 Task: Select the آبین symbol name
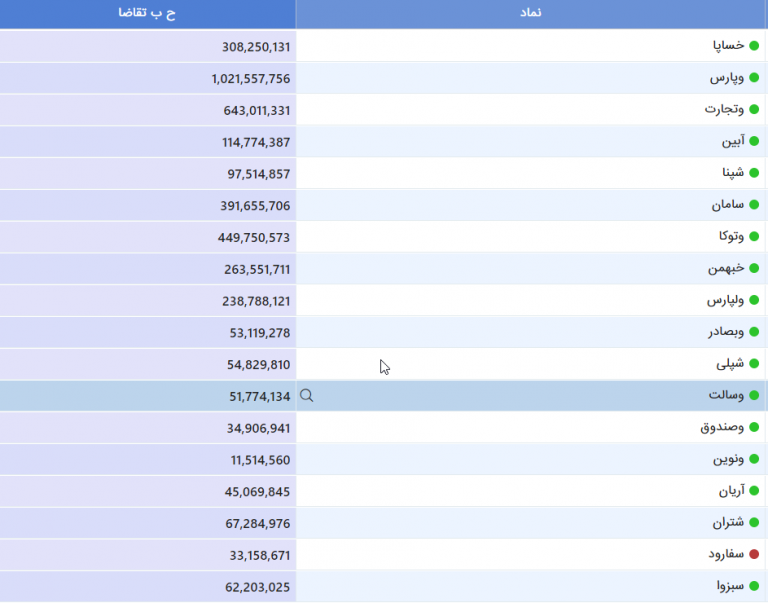tap(733, 141)
